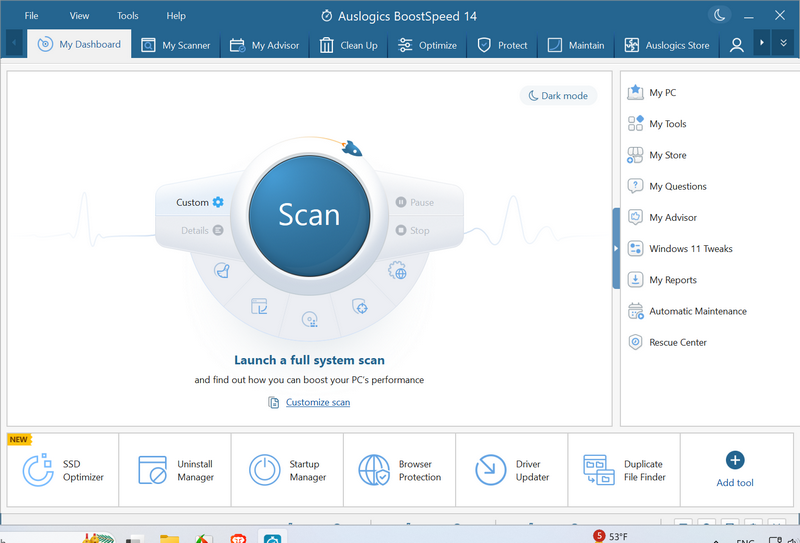Viewport: 800px width, 543px height.
Task: Click the Customize scan link
Action: tap(318, 402)
